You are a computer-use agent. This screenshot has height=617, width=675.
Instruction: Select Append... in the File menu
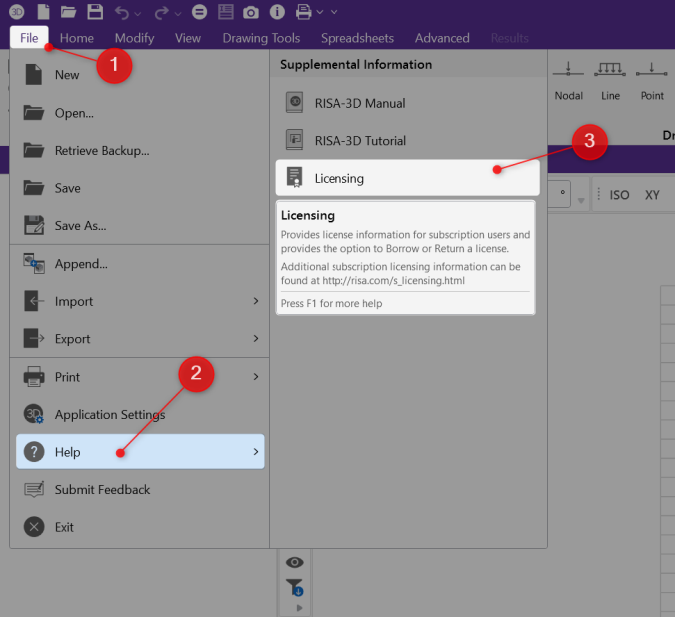140,264
